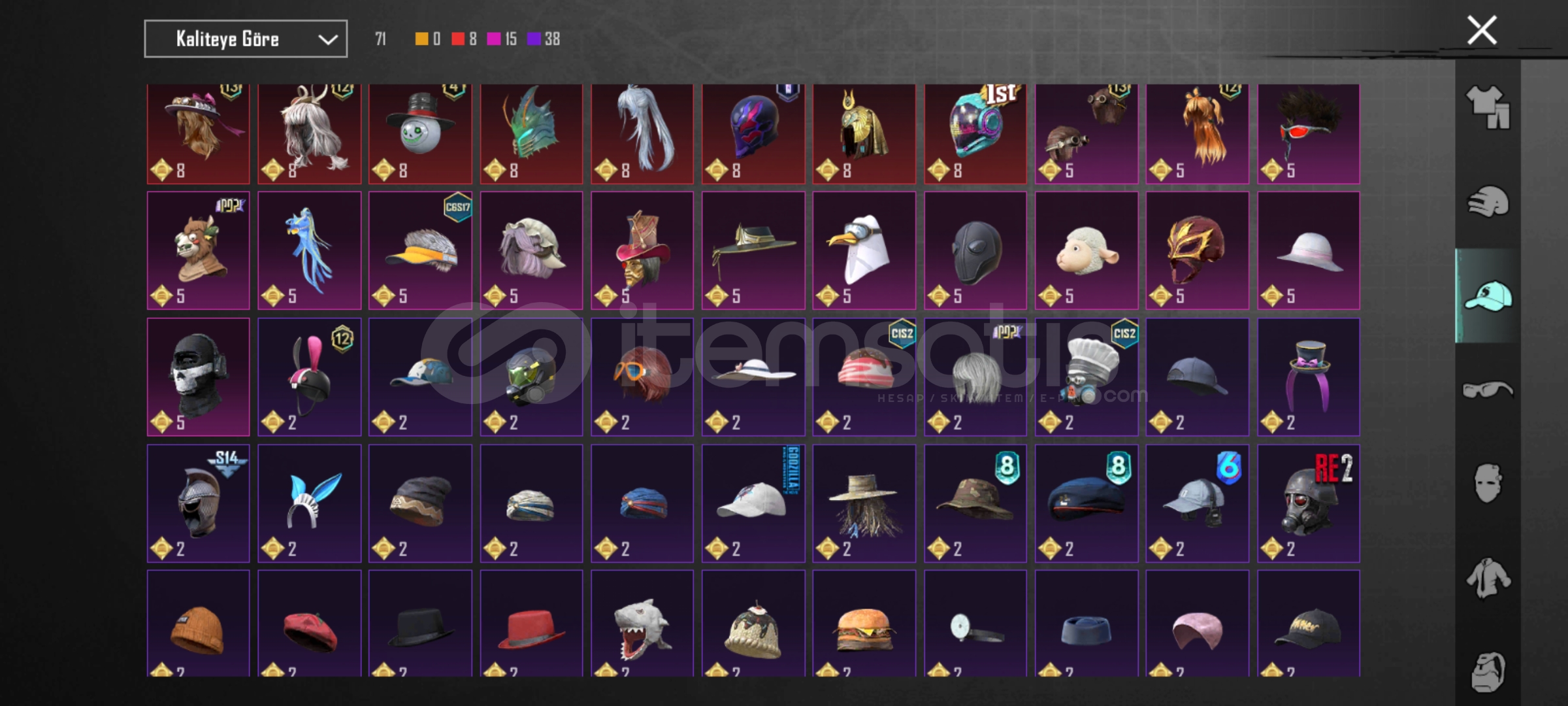Select the jacket category sidebar icon
1568x706 pixels.
coord(1488,578)
